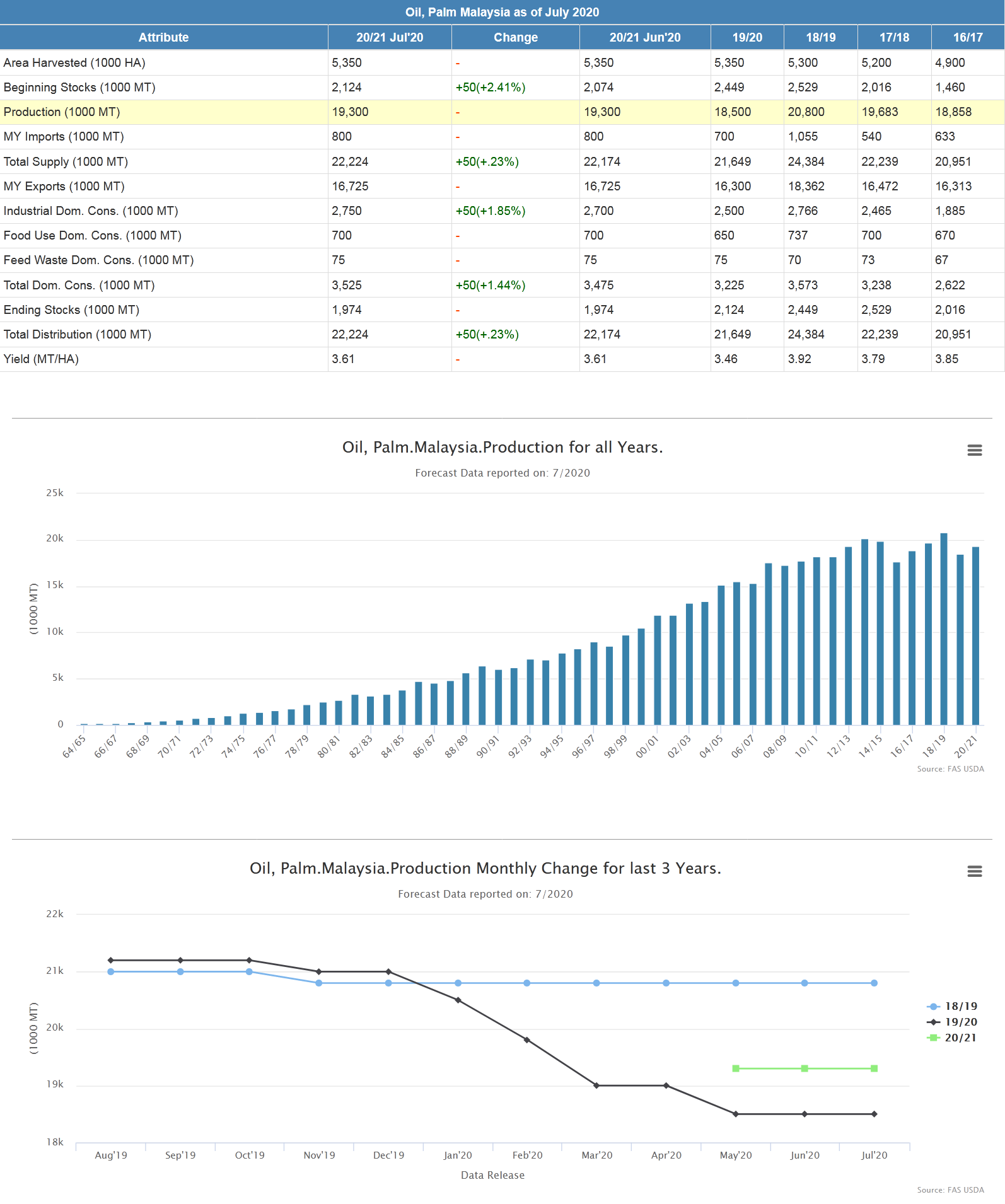Toggle the 19/20 series in legend
Image resolution: width=1005 pixels, height=1204 pixels.
(x=960, y=1022)
